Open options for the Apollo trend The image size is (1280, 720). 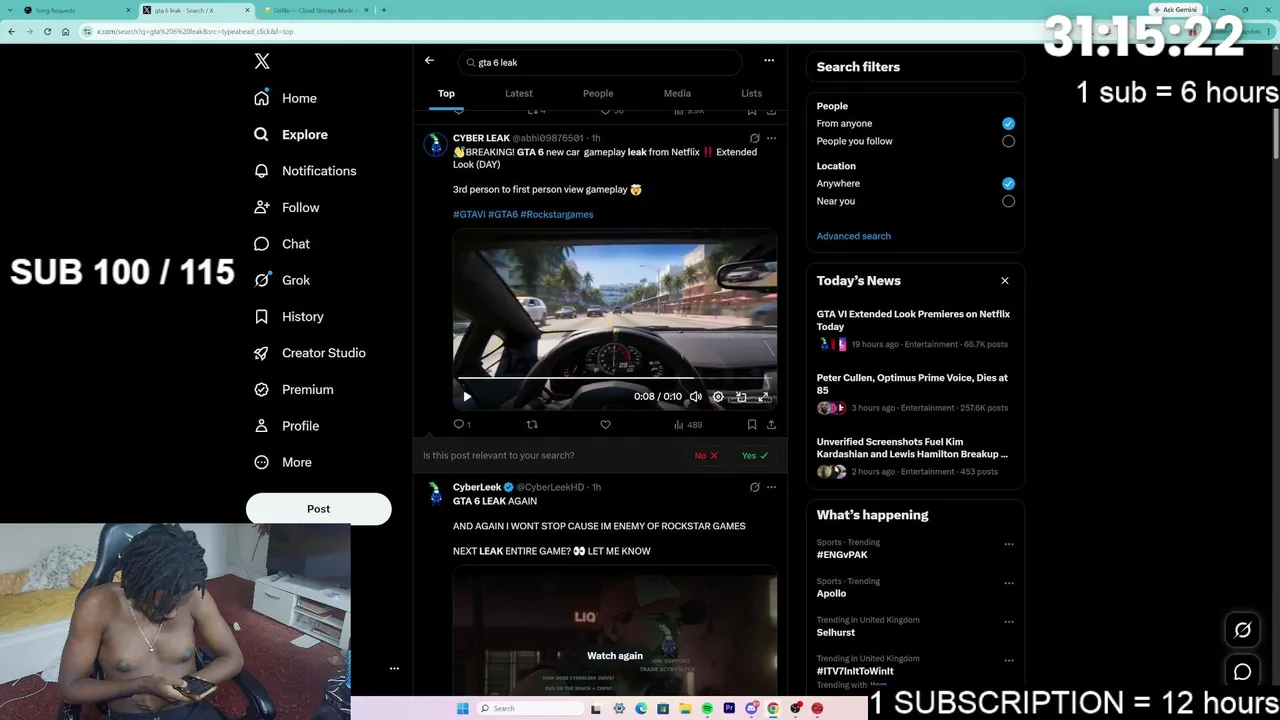(1008, 584)
